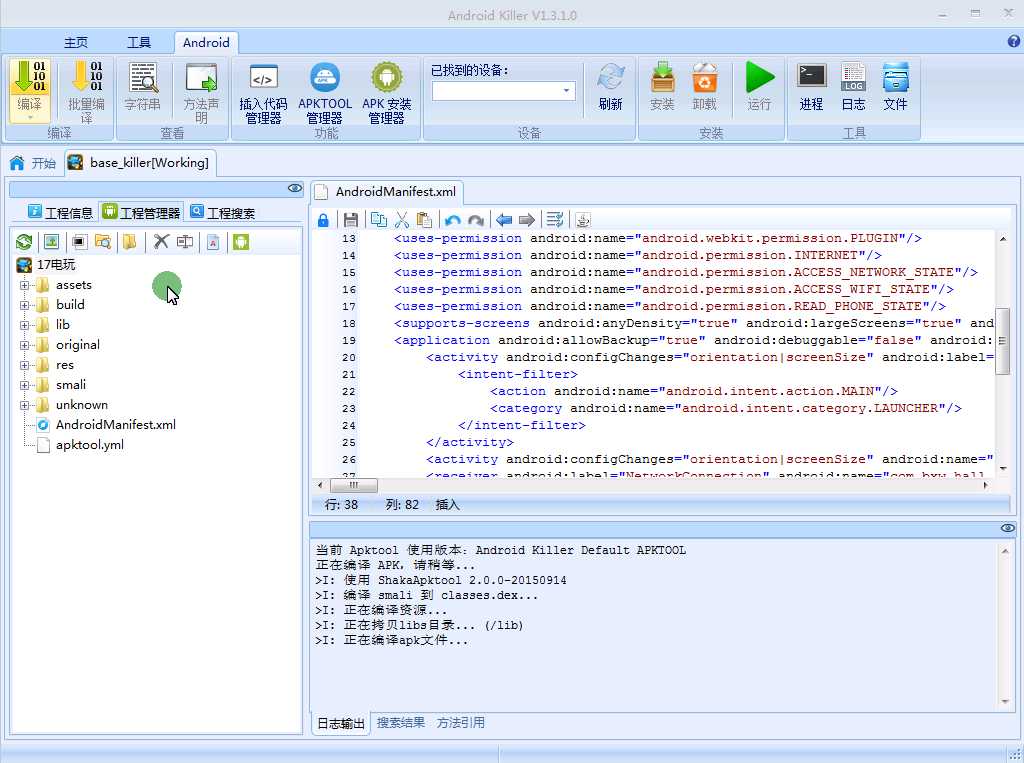
Task: Navigate forward with gray right arrow
Action: 527,220
